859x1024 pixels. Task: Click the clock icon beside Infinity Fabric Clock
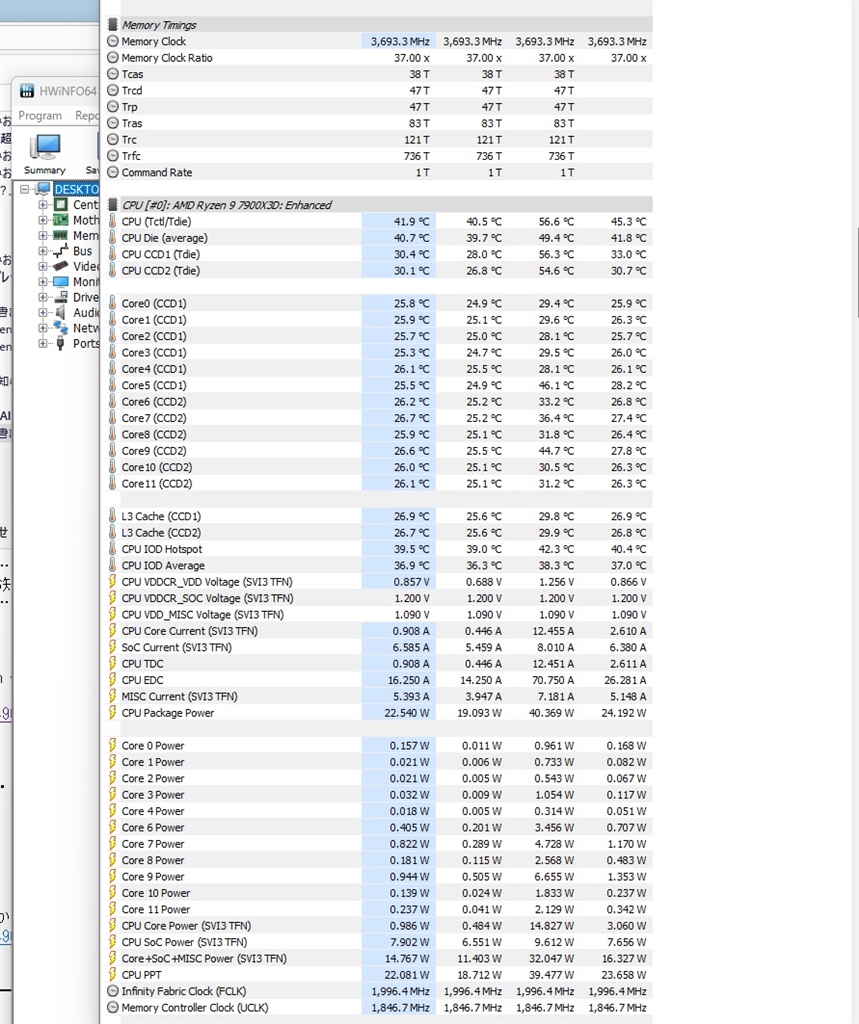coord(112,991)
